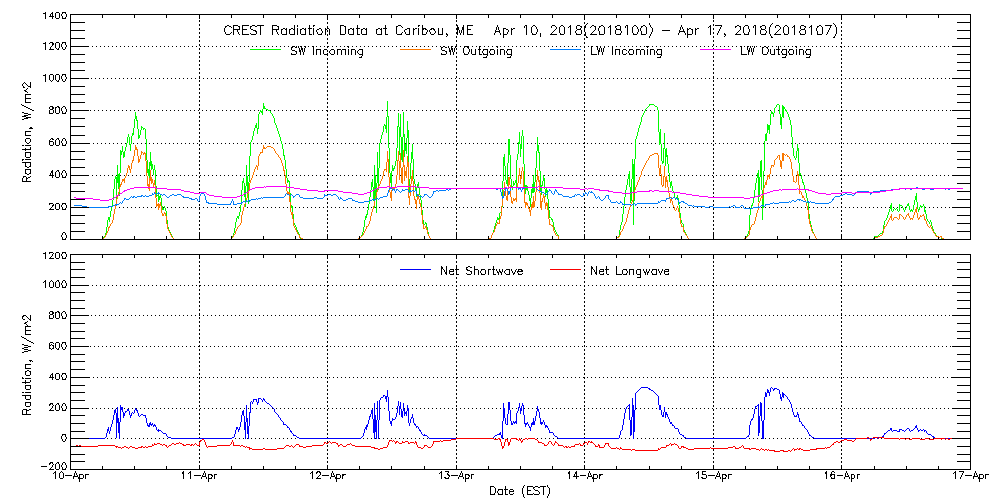Click the '10-Apr' x-axis date label

71,477
